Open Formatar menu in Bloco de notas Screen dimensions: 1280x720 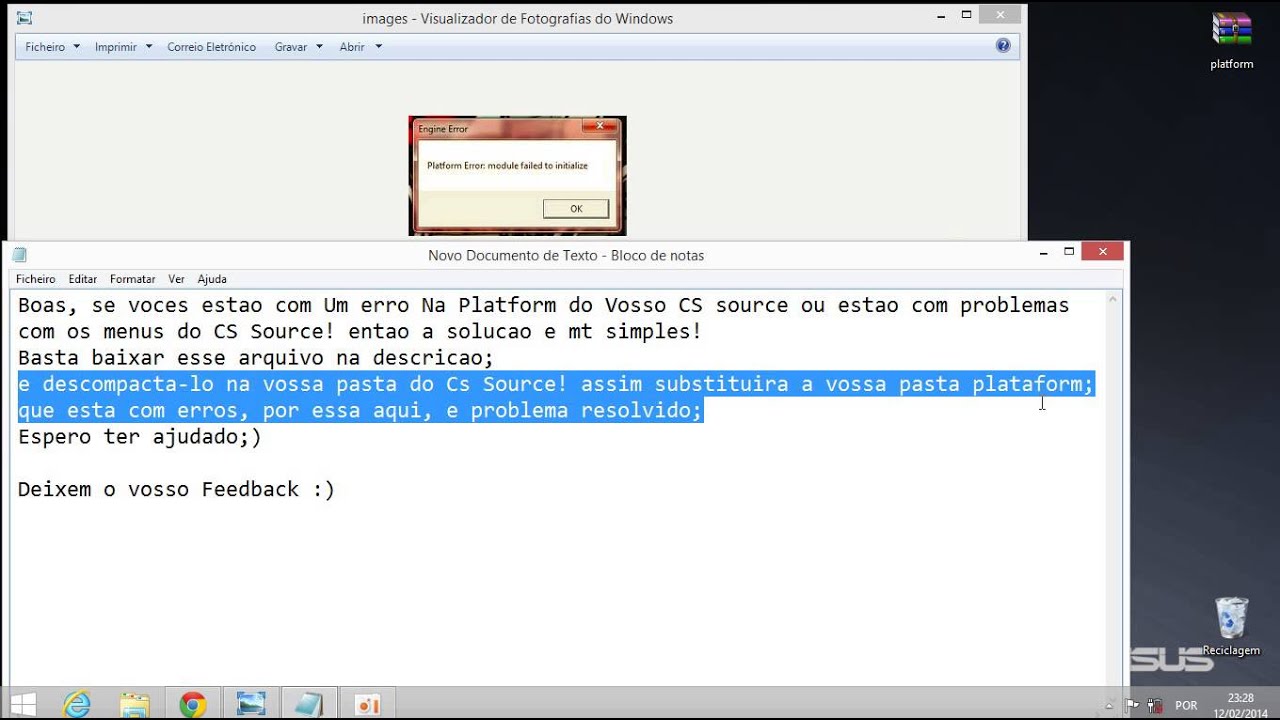[133, 279]
